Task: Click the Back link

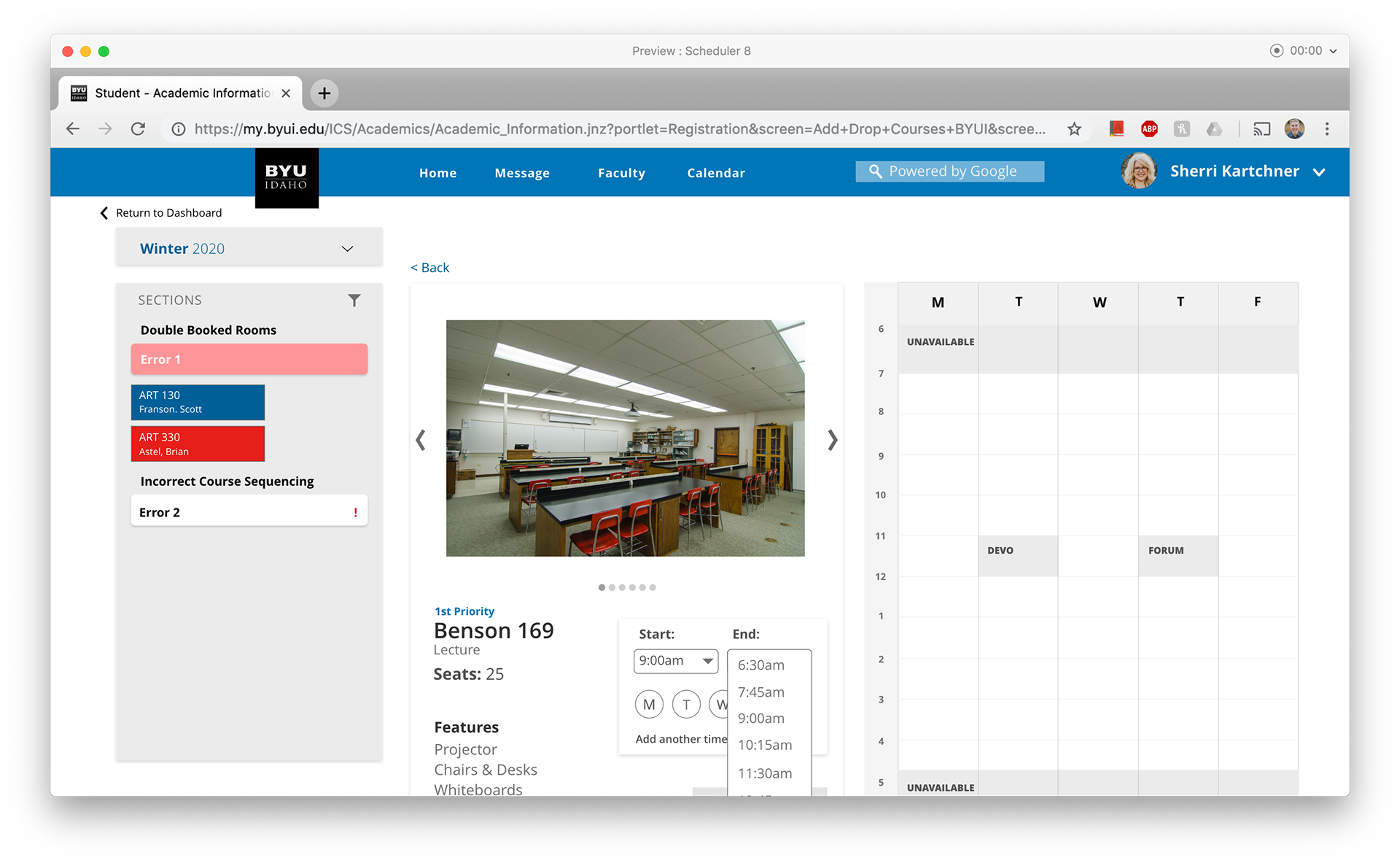Action: tap(430, 268)
